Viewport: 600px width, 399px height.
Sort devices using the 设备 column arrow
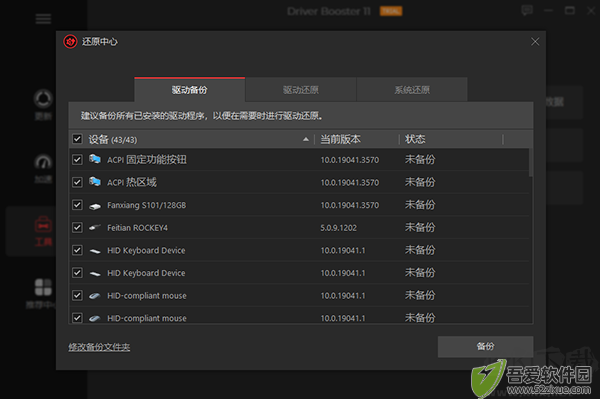306,139
